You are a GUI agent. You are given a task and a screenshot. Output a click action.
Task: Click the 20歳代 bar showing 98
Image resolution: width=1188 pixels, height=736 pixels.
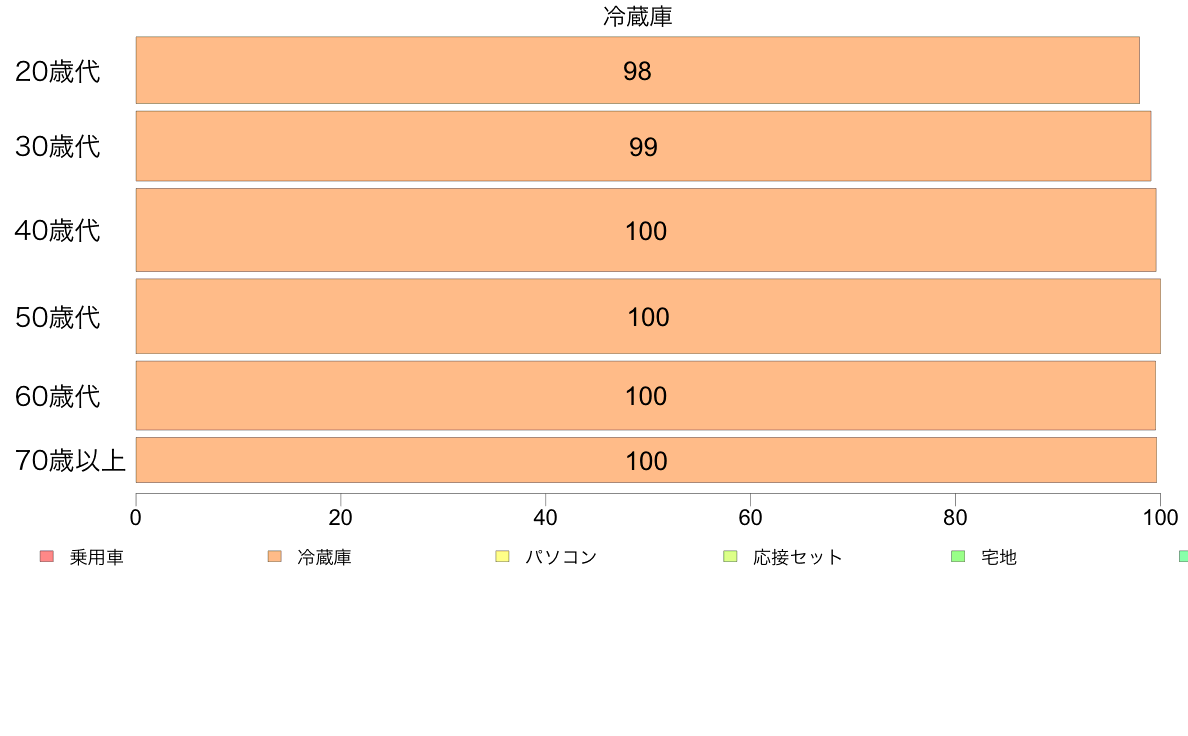[x=638, y=70]
